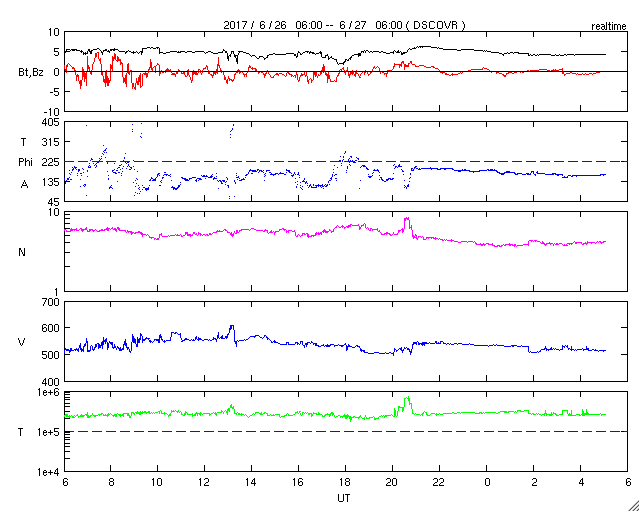Click the '18' hour tick label

tap(345, 482)
